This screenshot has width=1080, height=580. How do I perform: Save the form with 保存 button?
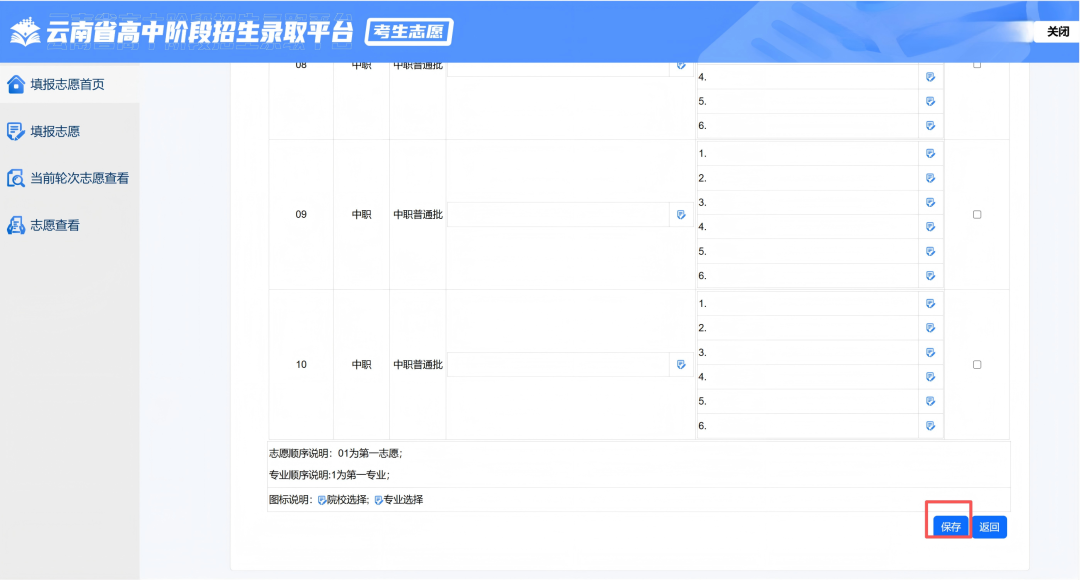click(x=951, y=527)
